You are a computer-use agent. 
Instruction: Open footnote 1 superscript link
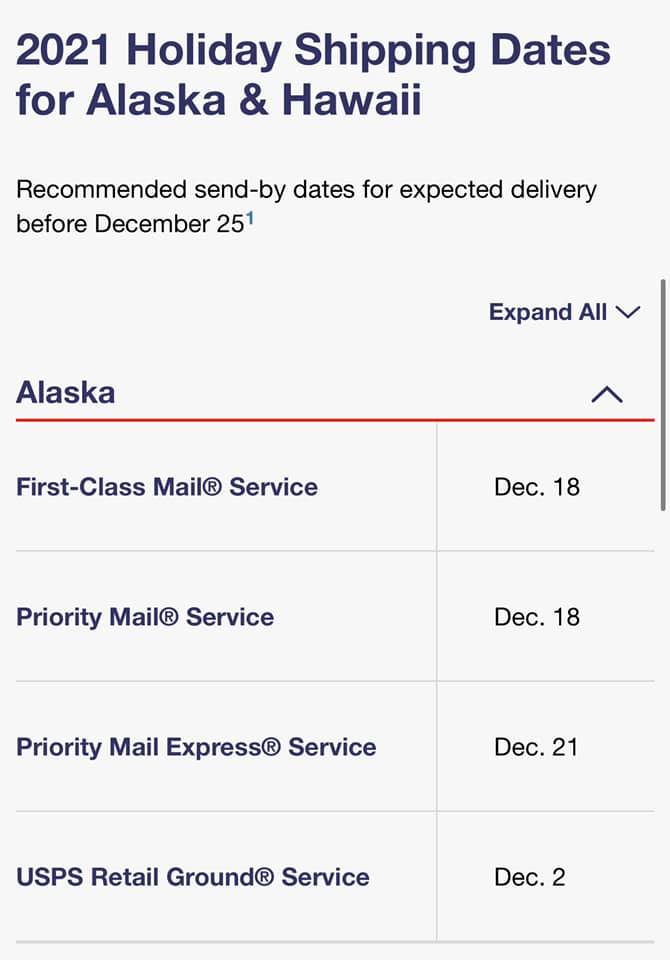click(250, 217)
